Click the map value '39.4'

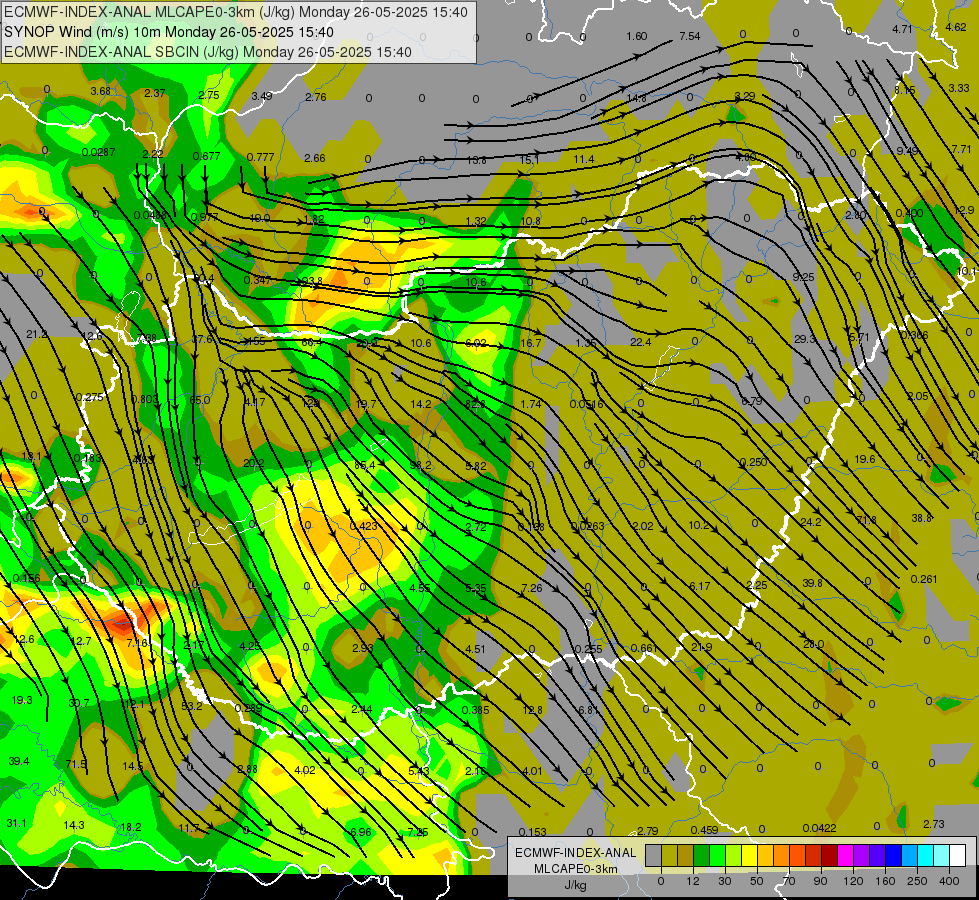pos(19,761)
